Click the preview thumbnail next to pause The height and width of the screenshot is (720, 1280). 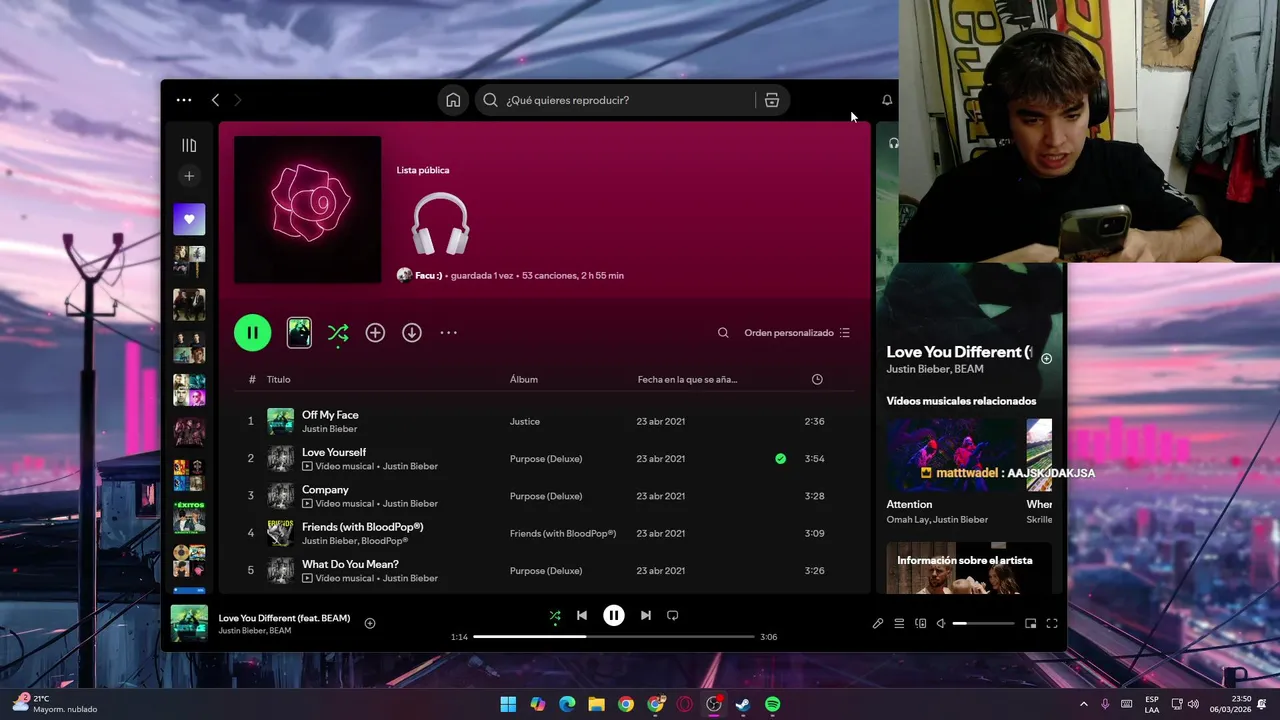tap(299, 333)
